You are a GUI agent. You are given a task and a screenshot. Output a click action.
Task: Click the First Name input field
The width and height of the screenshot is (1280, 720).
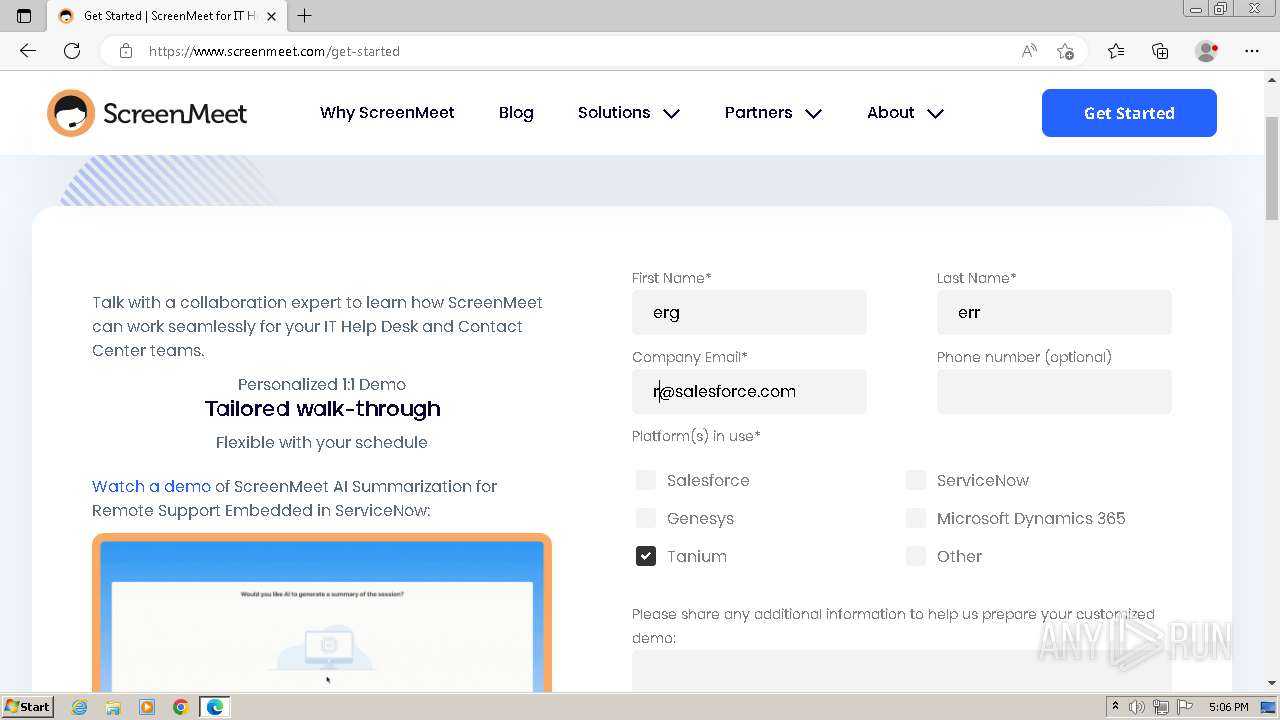(x=749, y=312)
